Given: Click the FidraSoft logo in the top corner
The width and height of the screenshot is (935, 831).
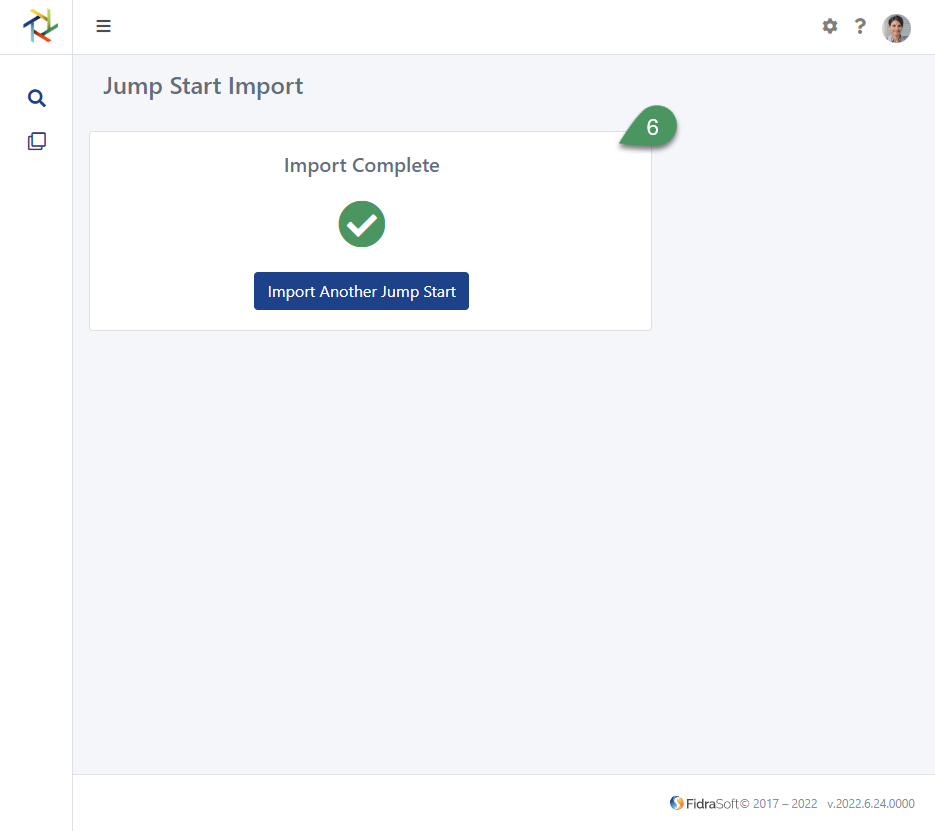Looking at the screenshot, I should click(x=38, y=26).
